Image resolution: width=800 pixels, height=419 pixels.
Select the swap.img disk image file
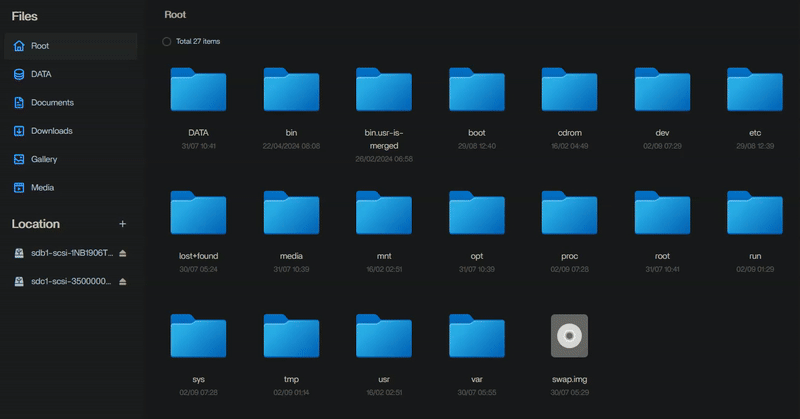(569, 336)
